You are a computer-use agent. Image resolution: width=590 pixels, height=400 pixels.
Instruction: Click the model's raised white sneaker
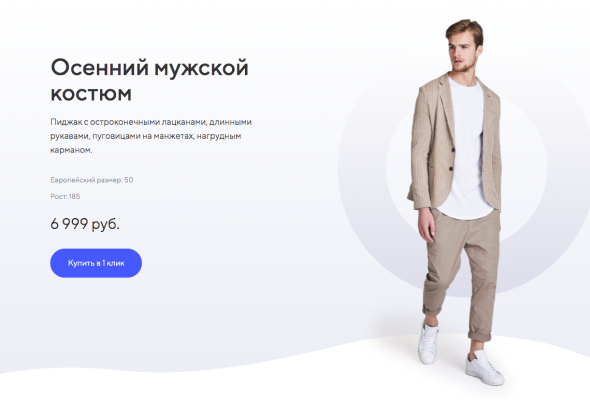coord(428,344)
